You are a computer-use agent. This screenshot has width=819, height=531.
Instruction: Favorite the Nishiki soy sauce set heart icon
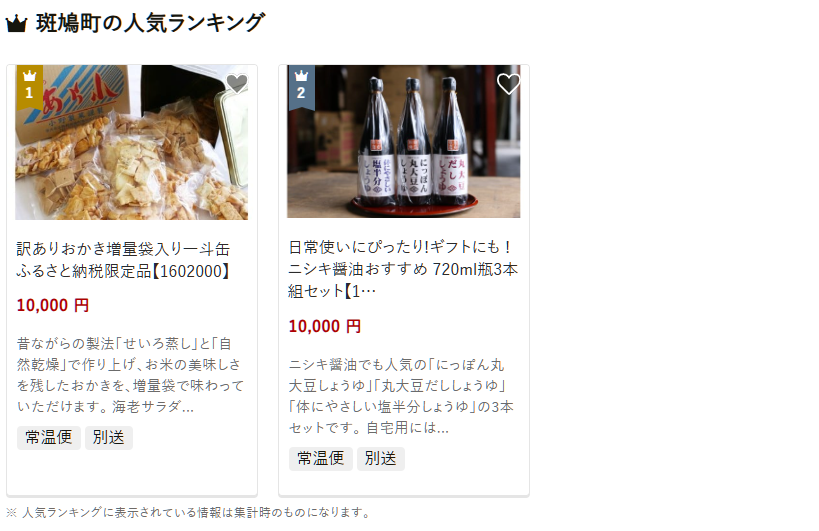click(x=508, y=84)
